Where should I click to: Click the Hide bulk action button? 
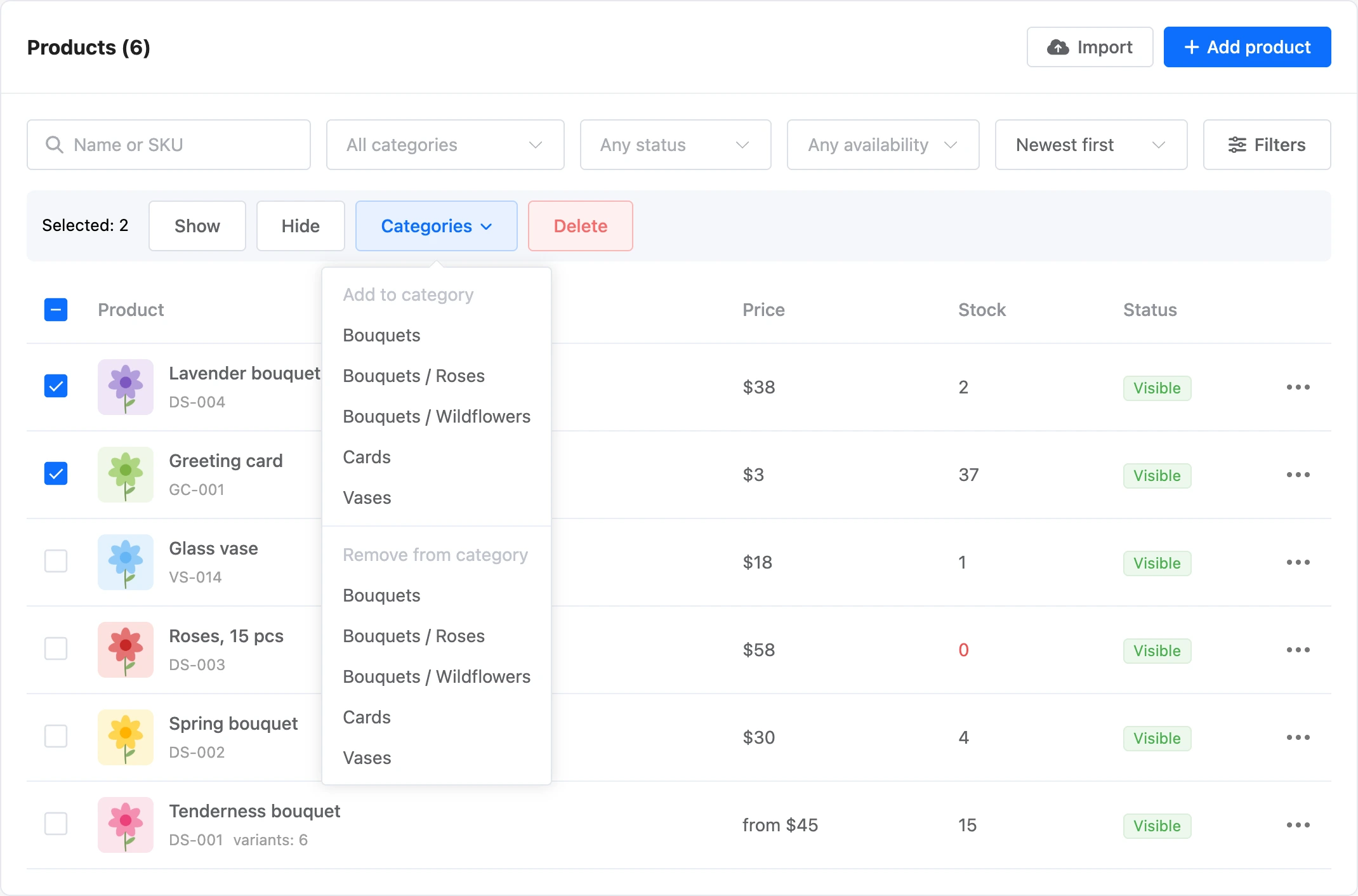pyautogui.click(x=300, y=226)
